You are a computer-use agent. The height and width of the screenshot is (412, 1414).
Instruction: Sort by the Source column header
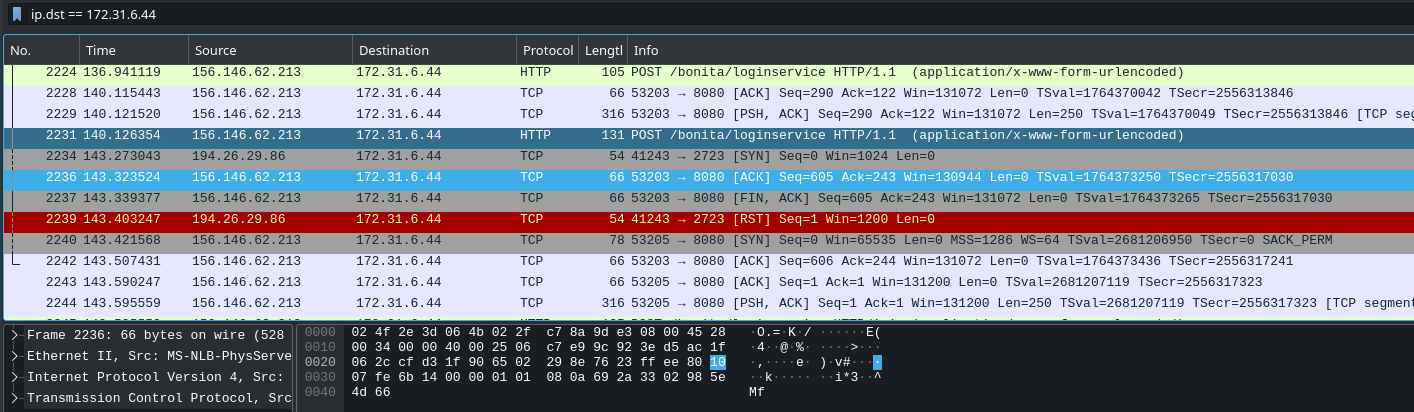coord(270,50)
